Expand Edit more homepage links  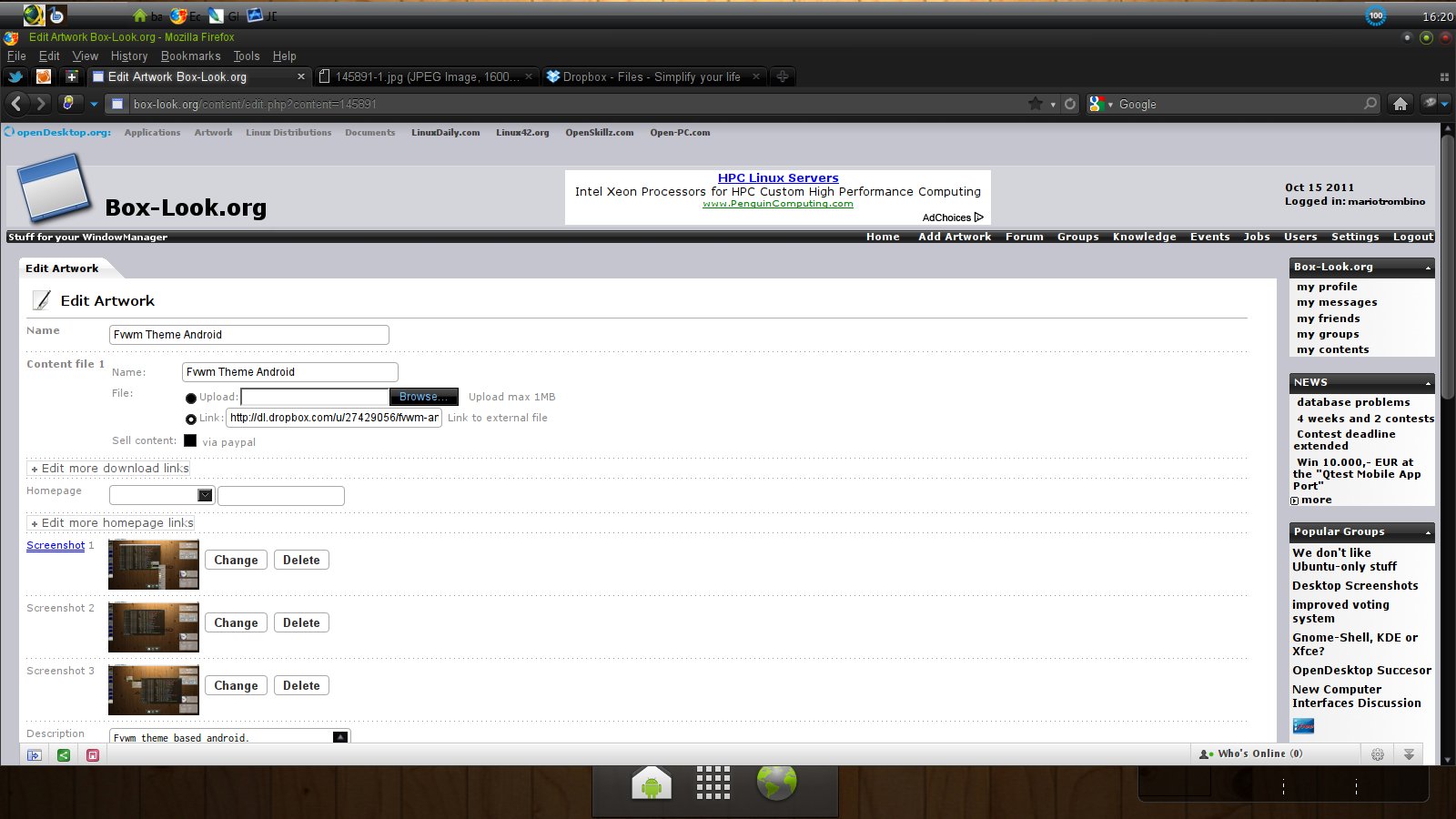coord(111,522)
